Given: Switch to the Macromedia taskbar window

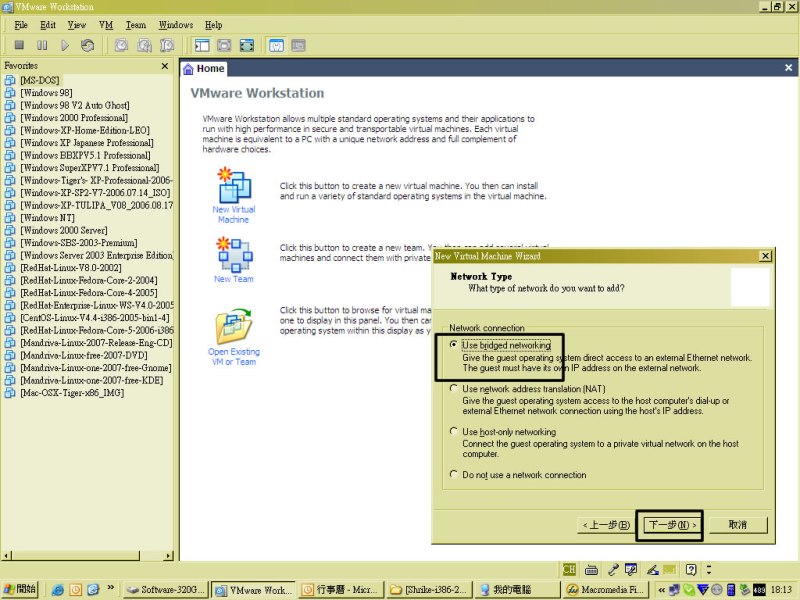Looking at the screenshot, I should pos(605,590).
